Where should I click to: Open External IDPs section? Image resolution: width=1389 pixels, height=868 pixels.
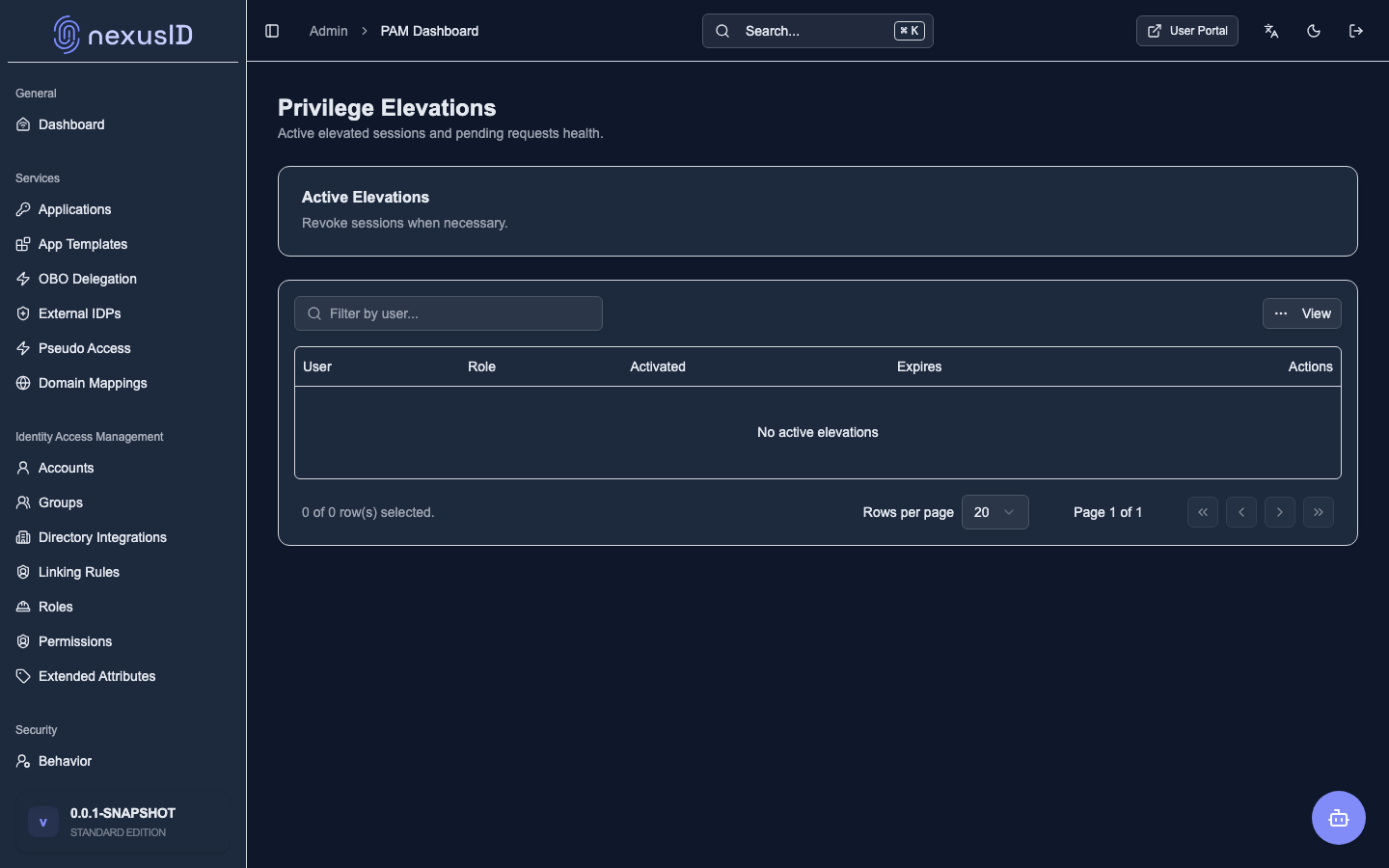coord(123,313)
